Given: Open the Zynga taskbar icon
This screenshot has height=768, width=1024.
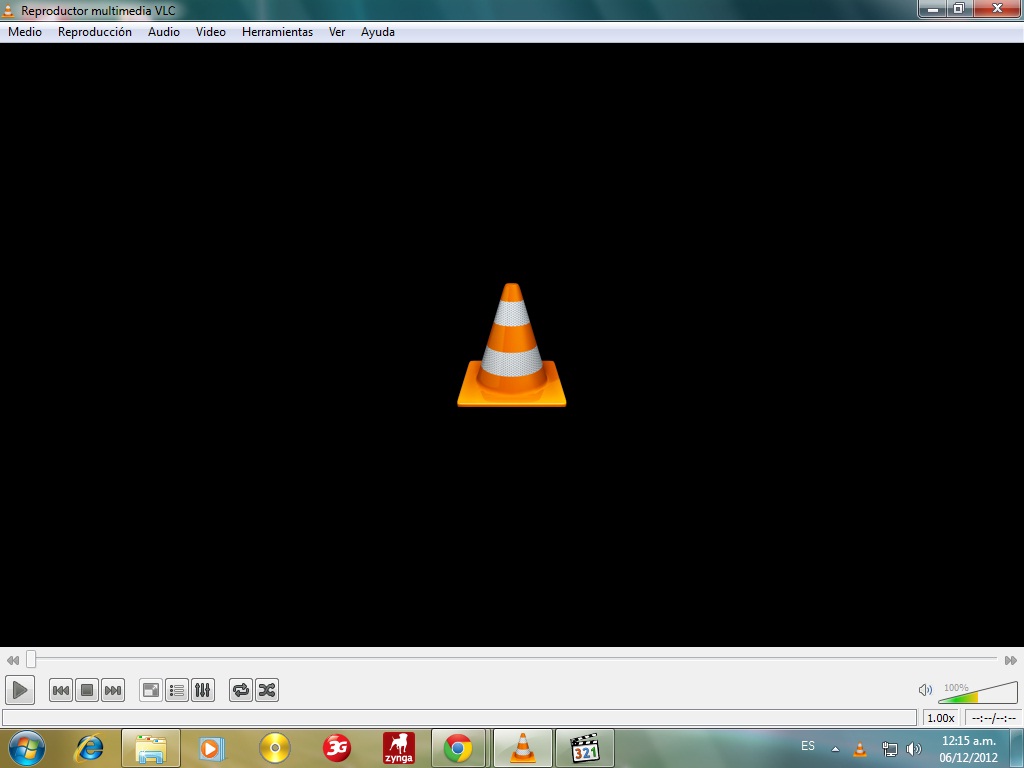Looking at the screenshot, I should [x=398, y=748].
